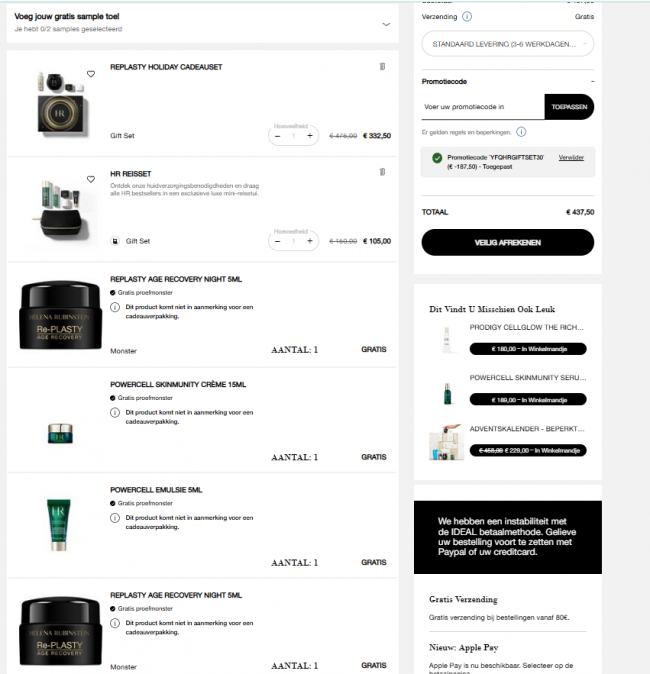The height and width of the screenshot is (674, 650).
Task: Focus the promotiecode input field
Action: (x=483, y=107)
